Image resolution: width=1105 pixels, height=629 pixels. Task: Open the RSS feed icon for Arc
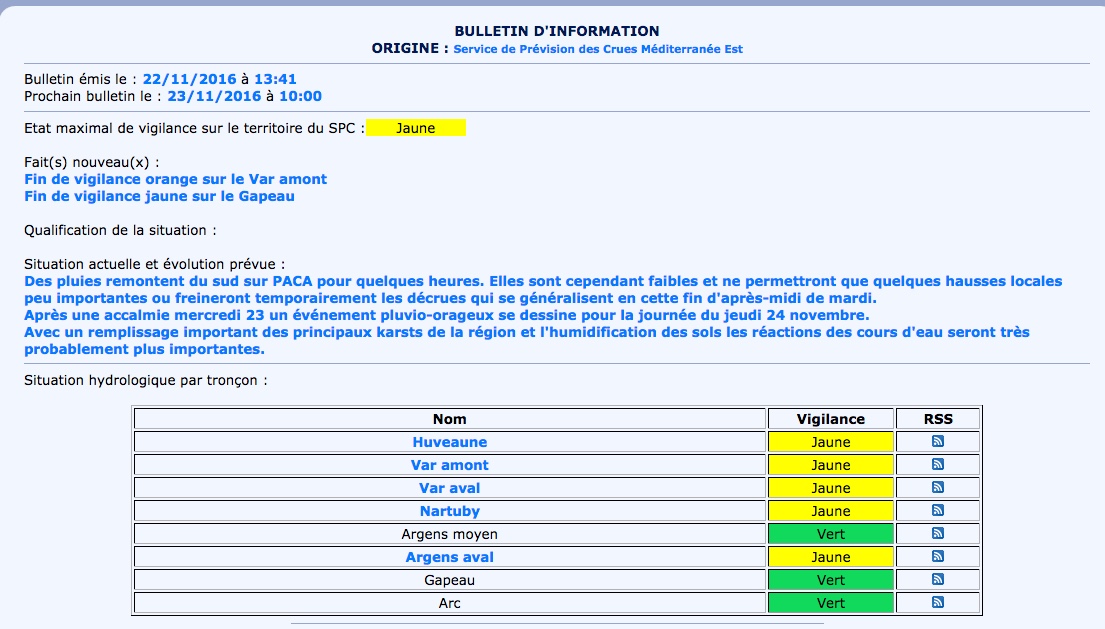(937, 603)
